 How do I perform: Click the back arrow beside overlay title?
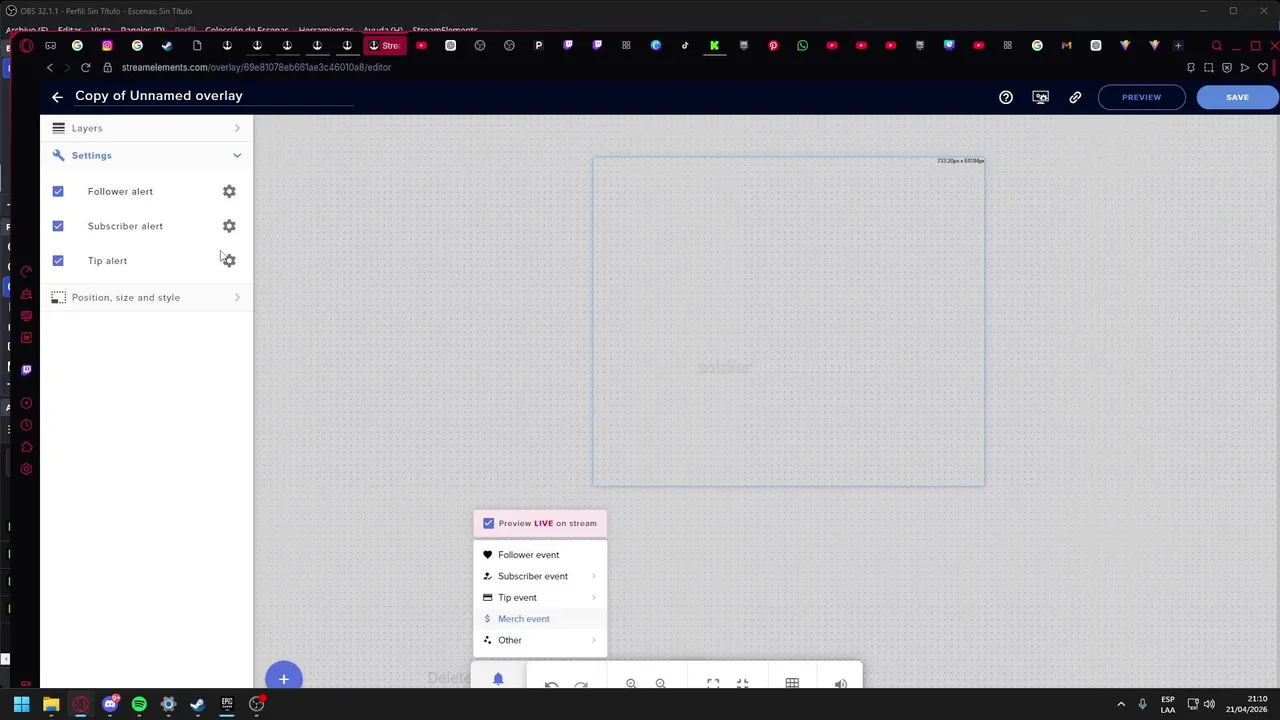pyautogui.click(x=57, y=97)
